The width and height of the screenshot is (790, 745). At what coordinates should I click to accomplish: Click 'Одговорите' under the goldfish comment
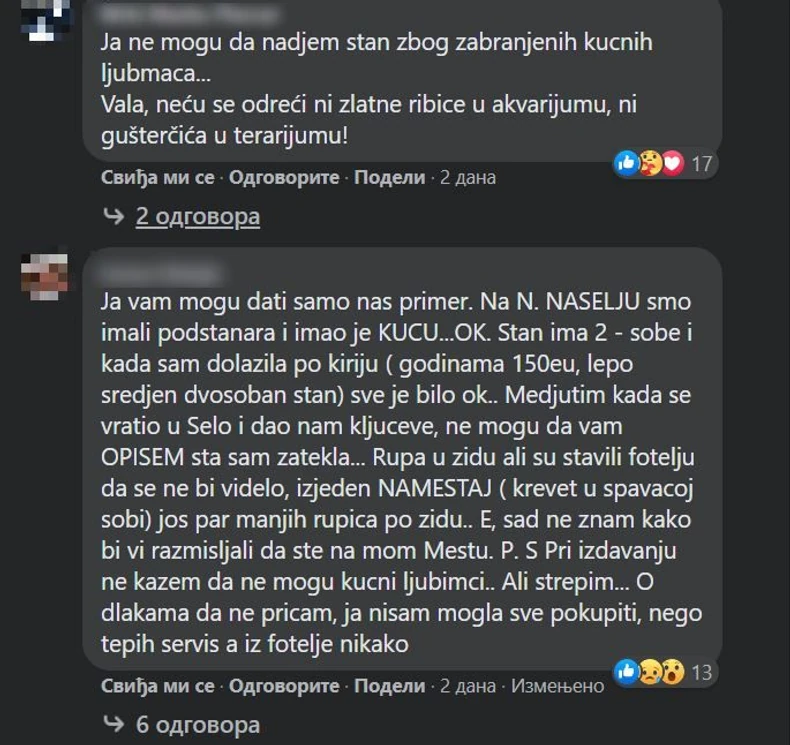(x=285, y=178)
